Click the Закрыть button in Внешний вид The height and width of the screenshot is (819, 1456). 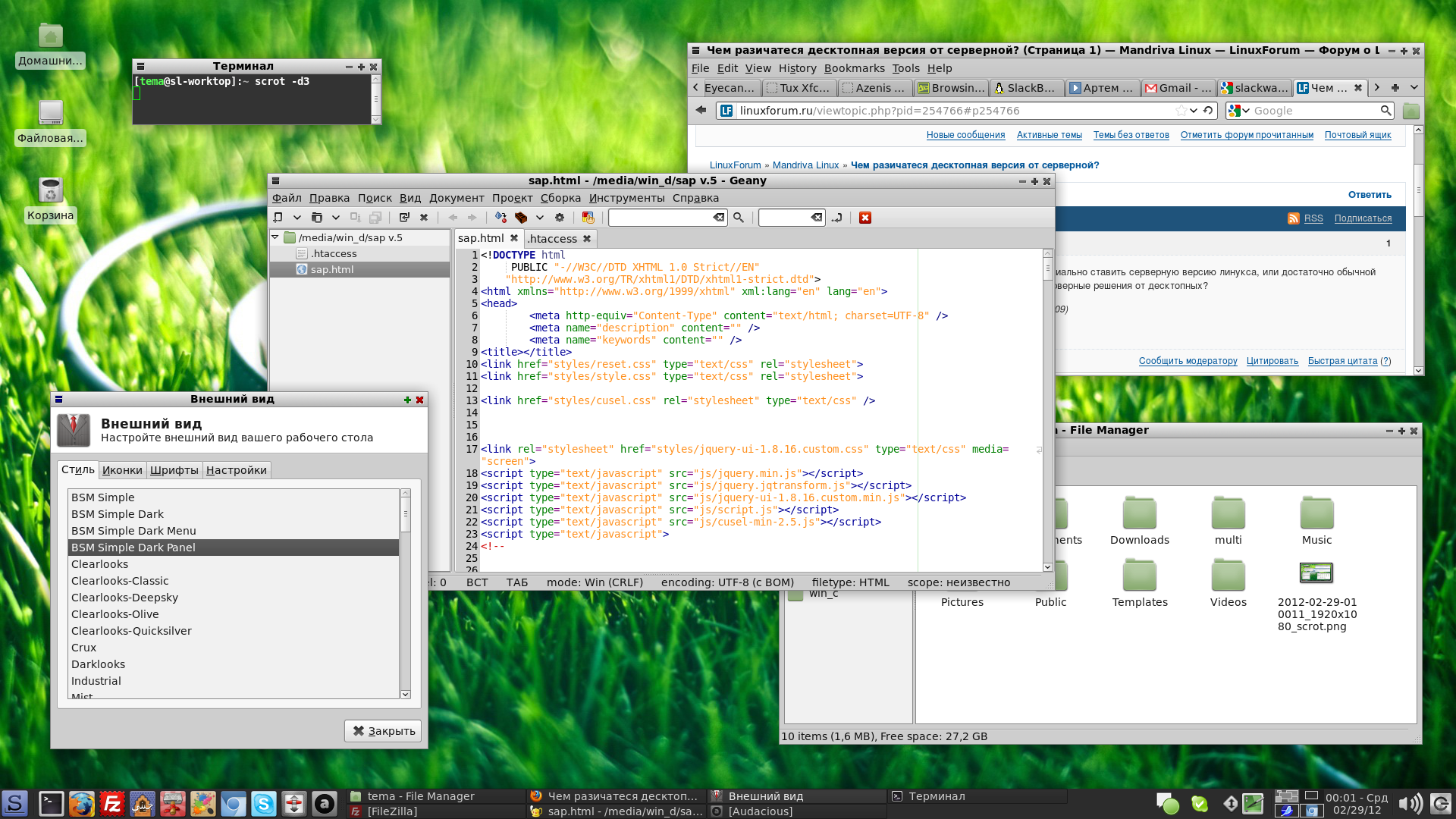tap(383, 731)
